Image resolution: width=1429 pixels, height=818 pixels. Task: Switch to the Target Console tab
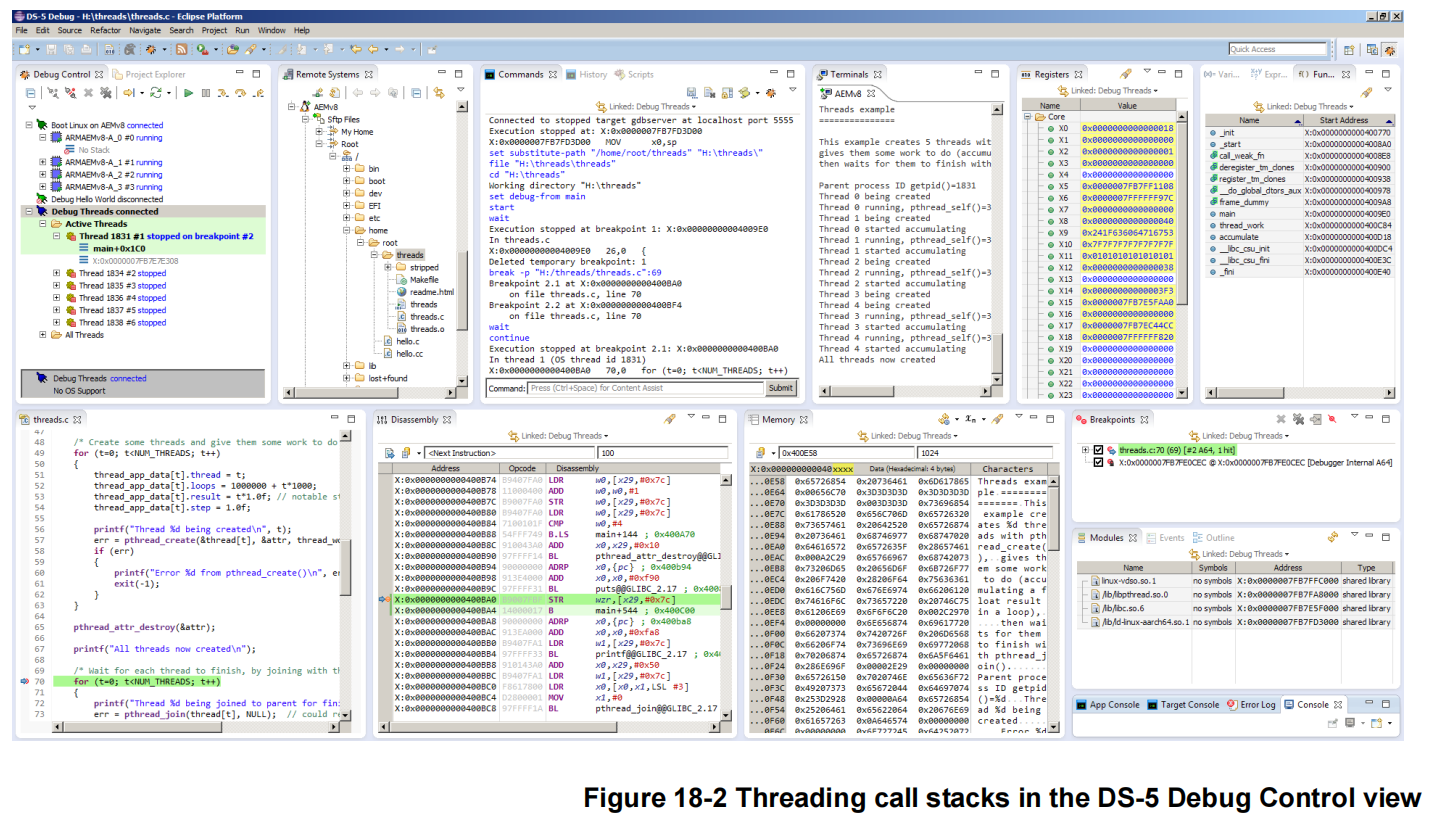(1182, 705)
